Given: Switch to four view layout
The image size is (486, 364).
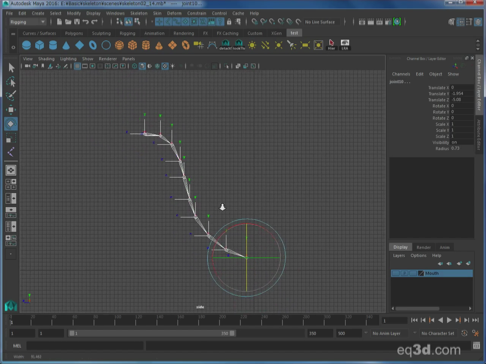Looking at the screenshot, I should (11, 184).
